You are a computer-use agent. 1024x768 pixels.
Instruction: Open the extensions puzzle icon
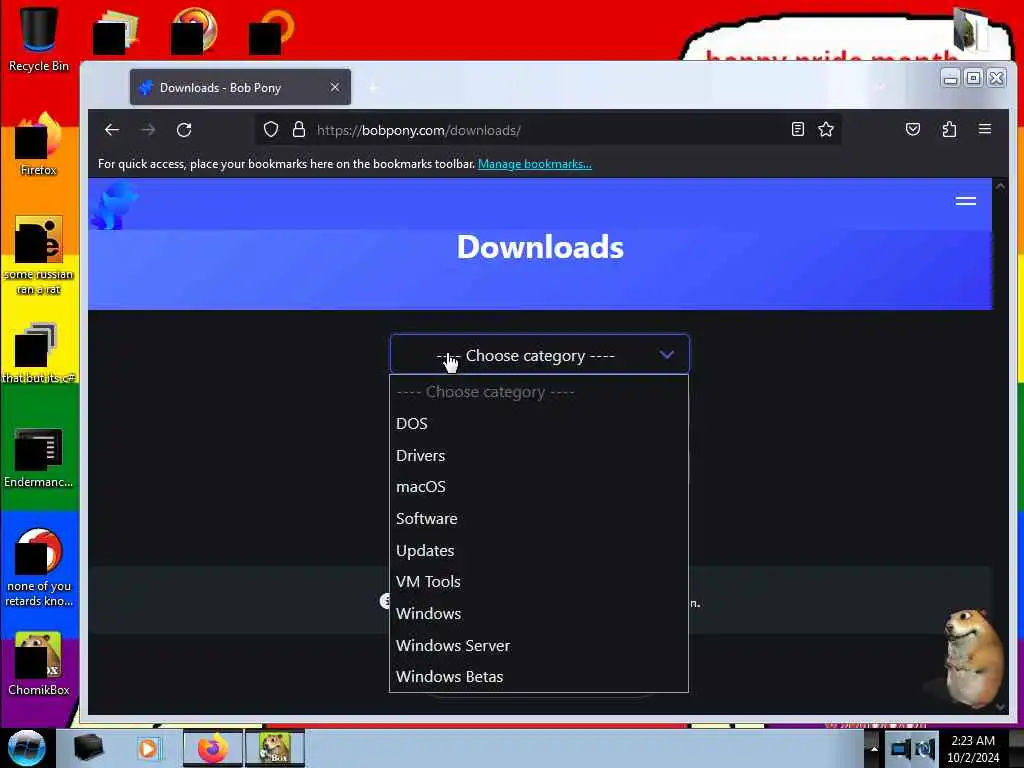950,129
